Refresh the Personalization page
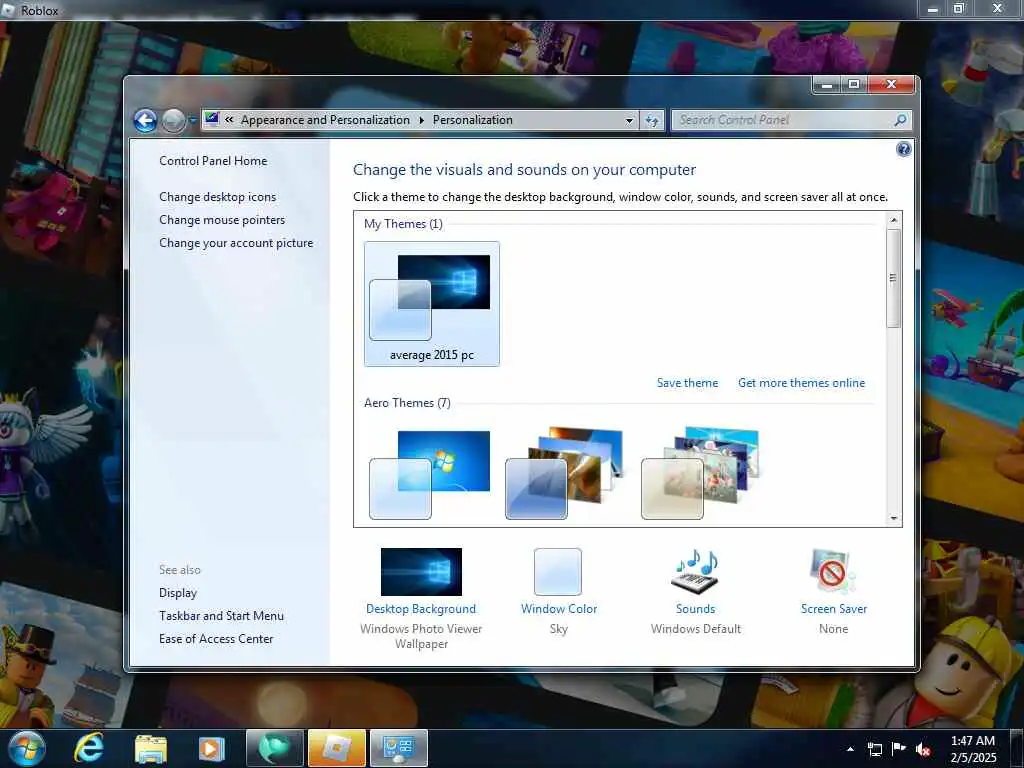 (652, 120)
